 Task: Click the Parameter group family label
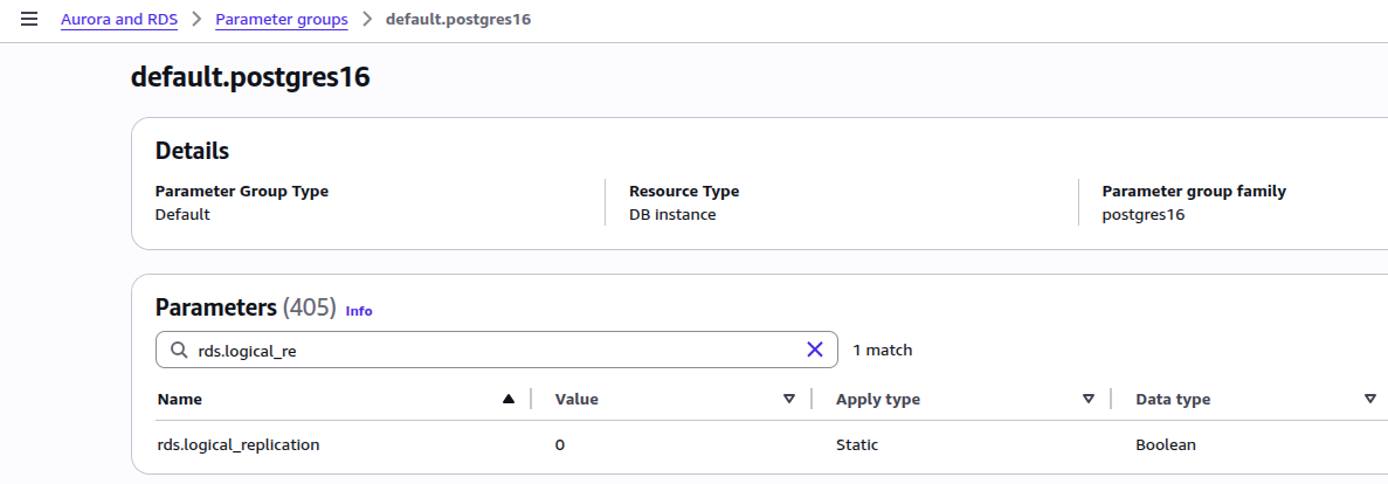click(x=1194, y=191)
